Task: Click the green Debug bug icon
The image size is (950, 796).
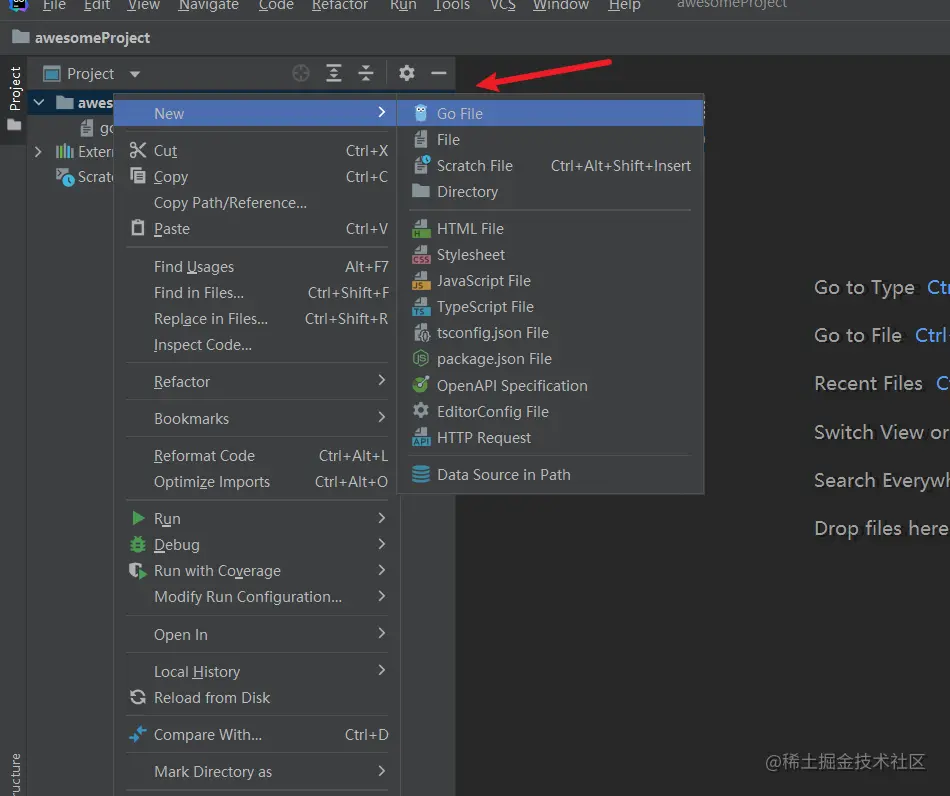Action: (x=138, y=544)
